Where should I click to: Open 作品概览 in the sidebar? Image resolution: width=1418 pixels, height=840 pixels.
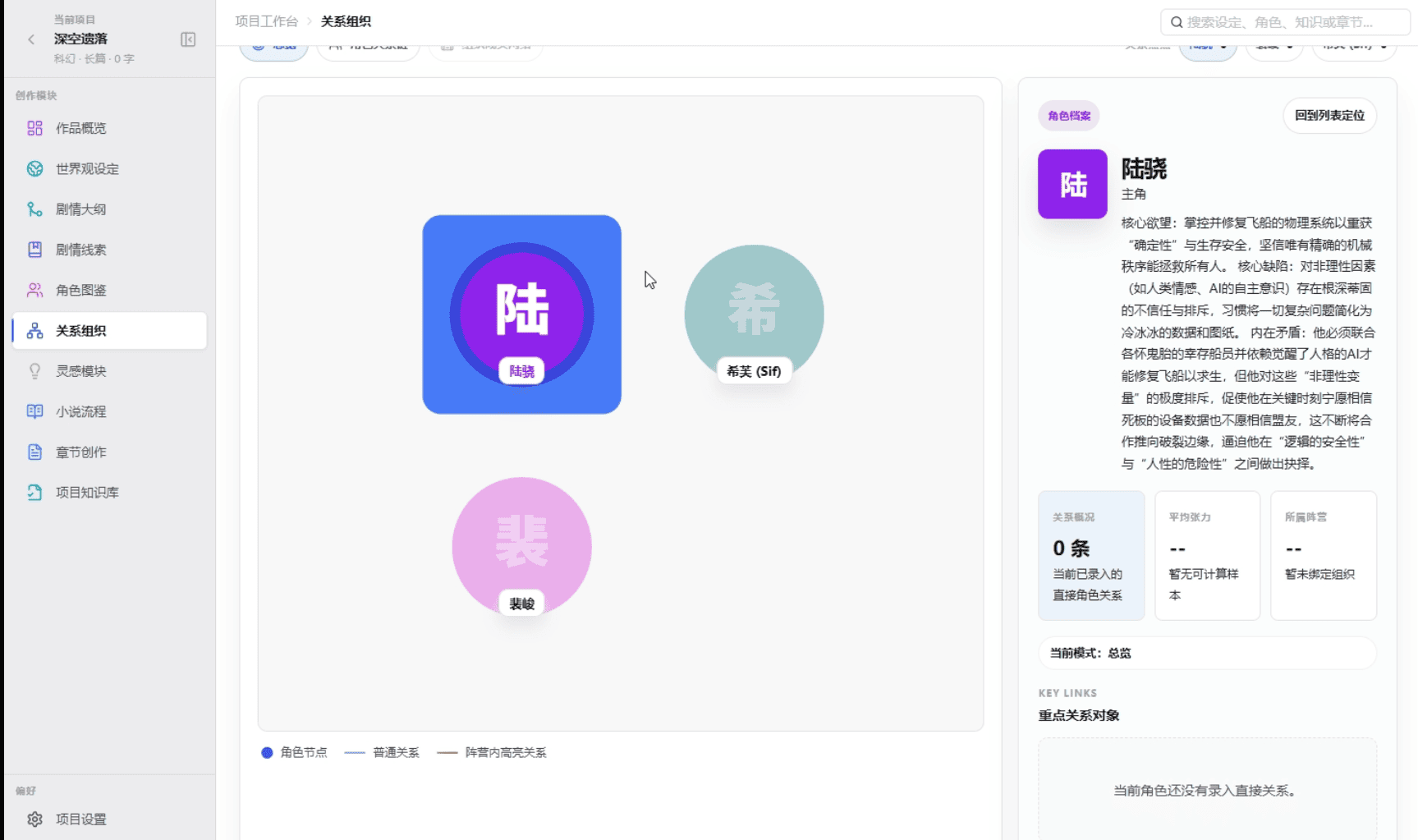[109, 128]
